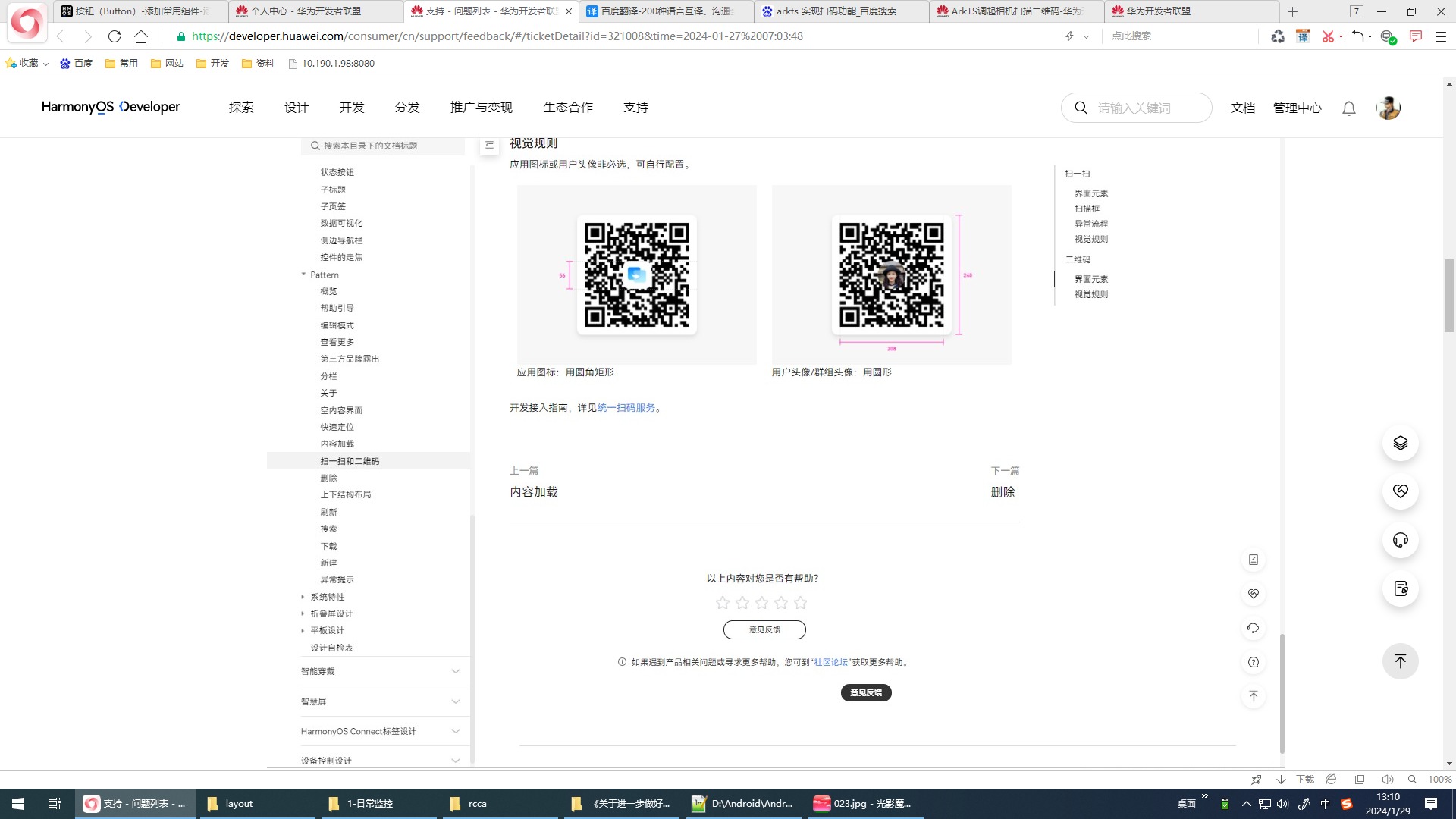The height and width of the screenshot is (819, 1456).
Task: Open the 统一扫码服务 link
Action: click(x=626, y=408)
